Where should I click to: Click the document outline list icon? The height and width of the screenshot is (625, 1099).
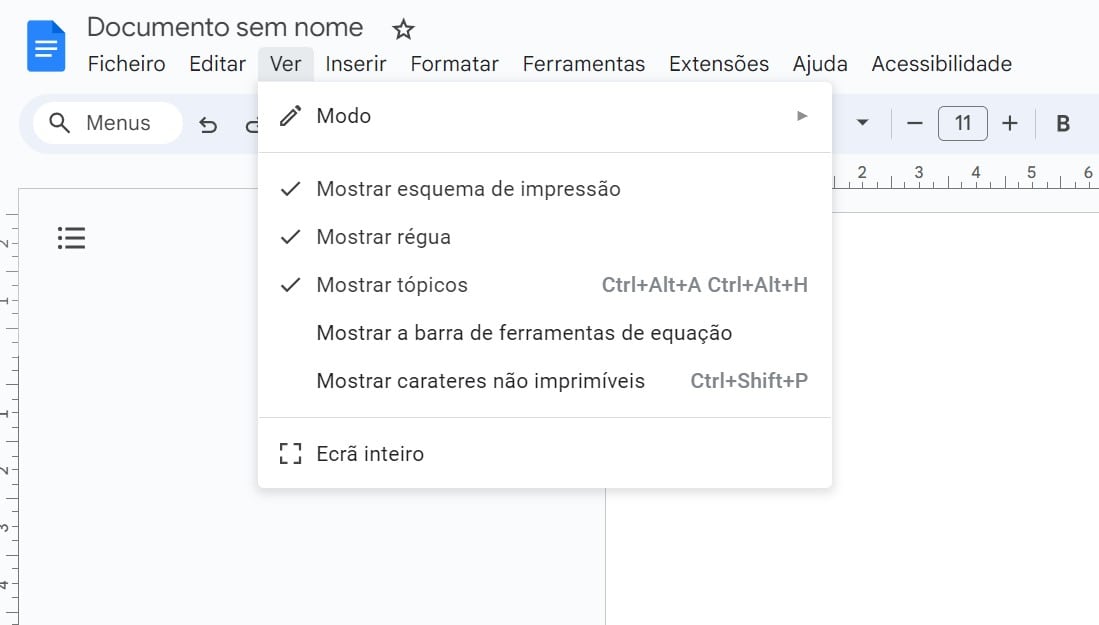pyautogui.click(x=71, y=238)
